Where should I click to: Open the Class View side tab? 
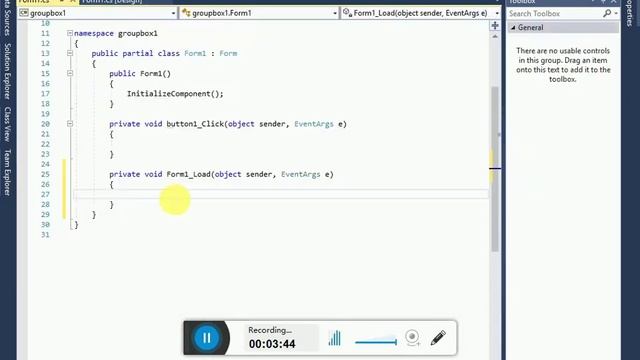(7, 124)
